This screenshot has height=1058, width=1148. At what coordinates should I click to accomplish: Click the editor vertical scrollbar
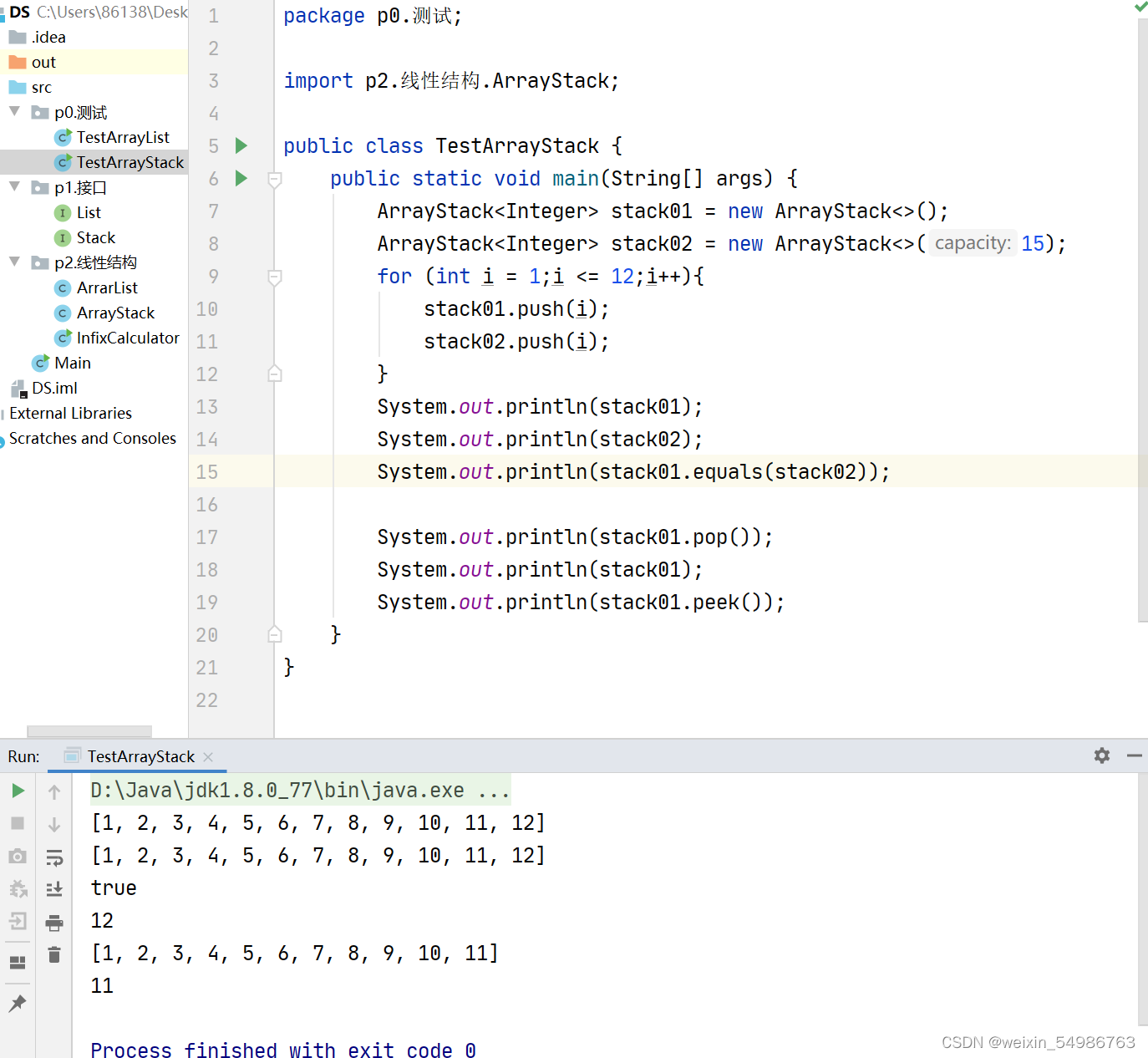tap(1142, 319)
